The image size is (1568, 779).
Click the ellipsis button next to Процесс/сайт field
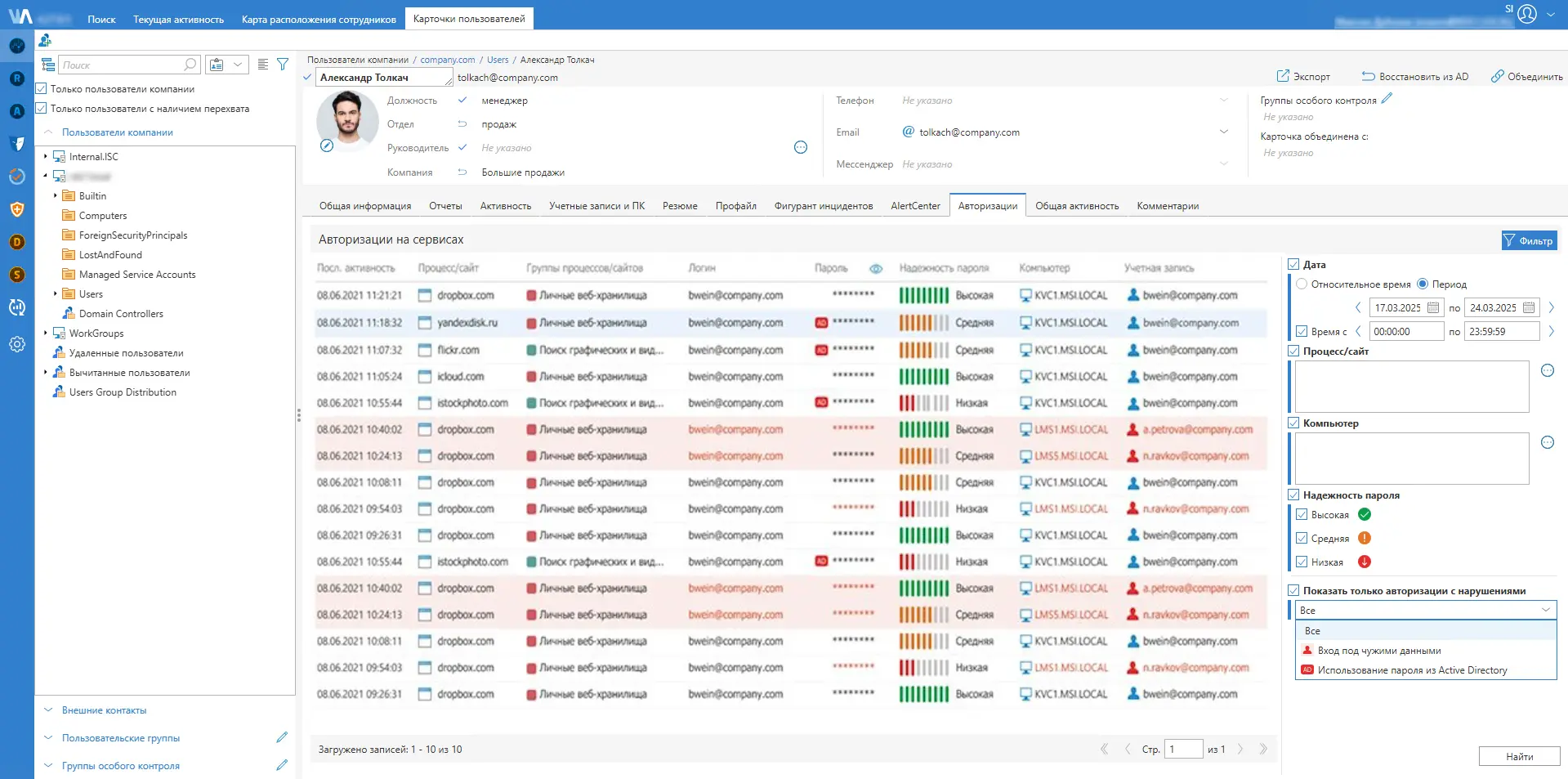coord(1548,370)
